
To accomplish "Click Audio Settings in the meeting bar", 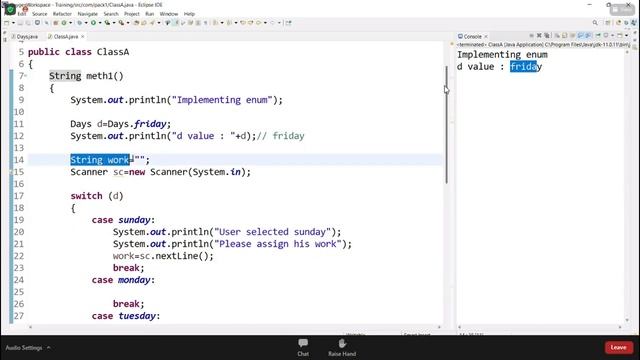I will (x=24, y=348).
